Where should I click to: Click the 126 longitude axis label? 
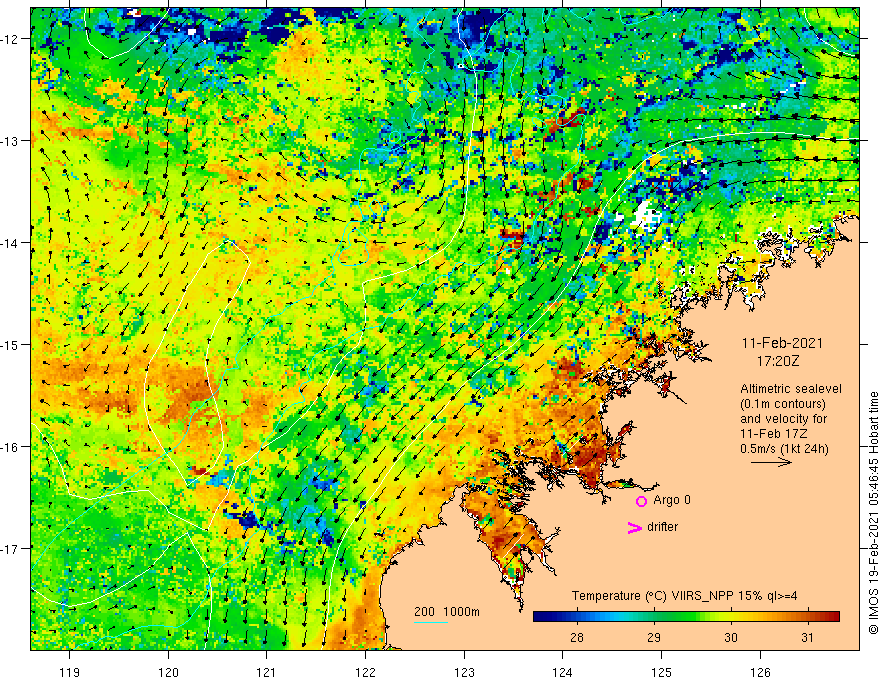pyautogui.click(x=760, y=672)
